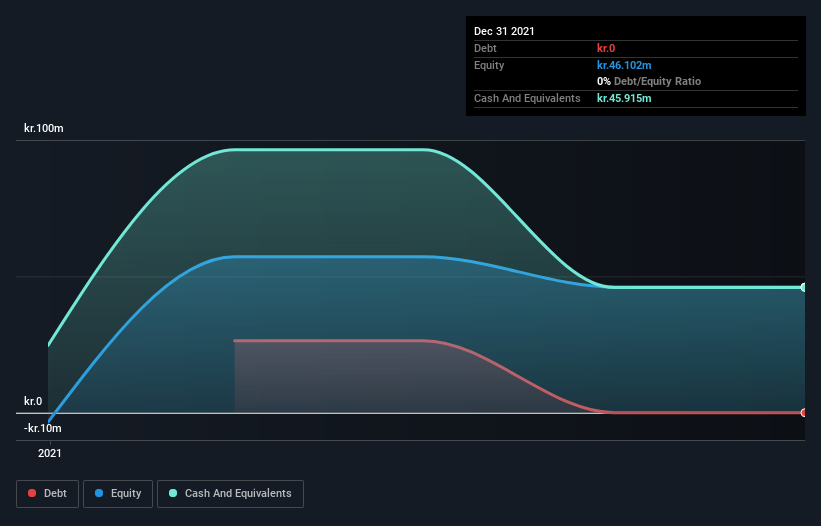
Task: Click the 2021 x-axis label
Action: (x=50, y=453)
